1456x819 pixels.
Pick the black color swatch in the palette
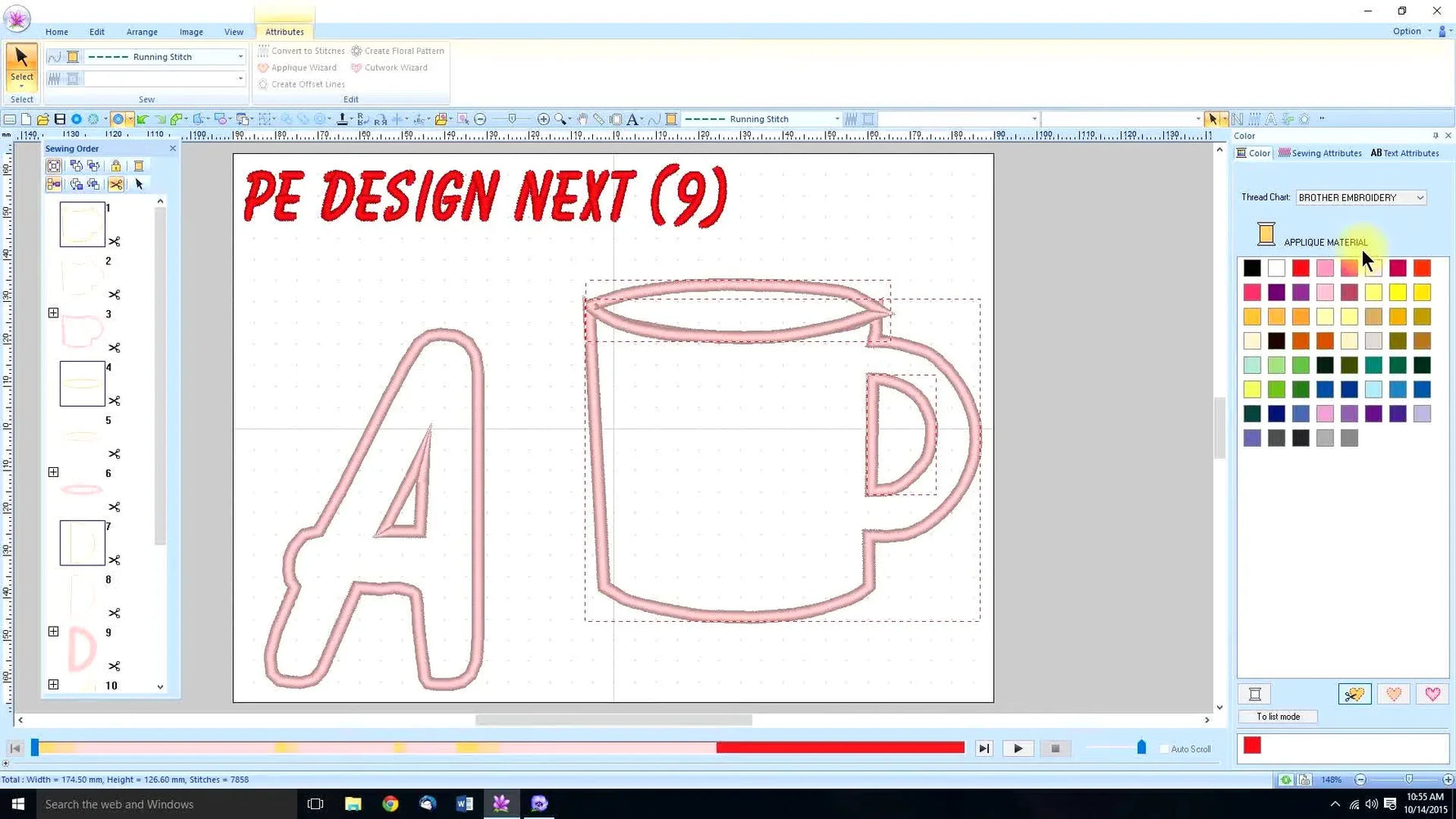click(x=1252, y=268)
